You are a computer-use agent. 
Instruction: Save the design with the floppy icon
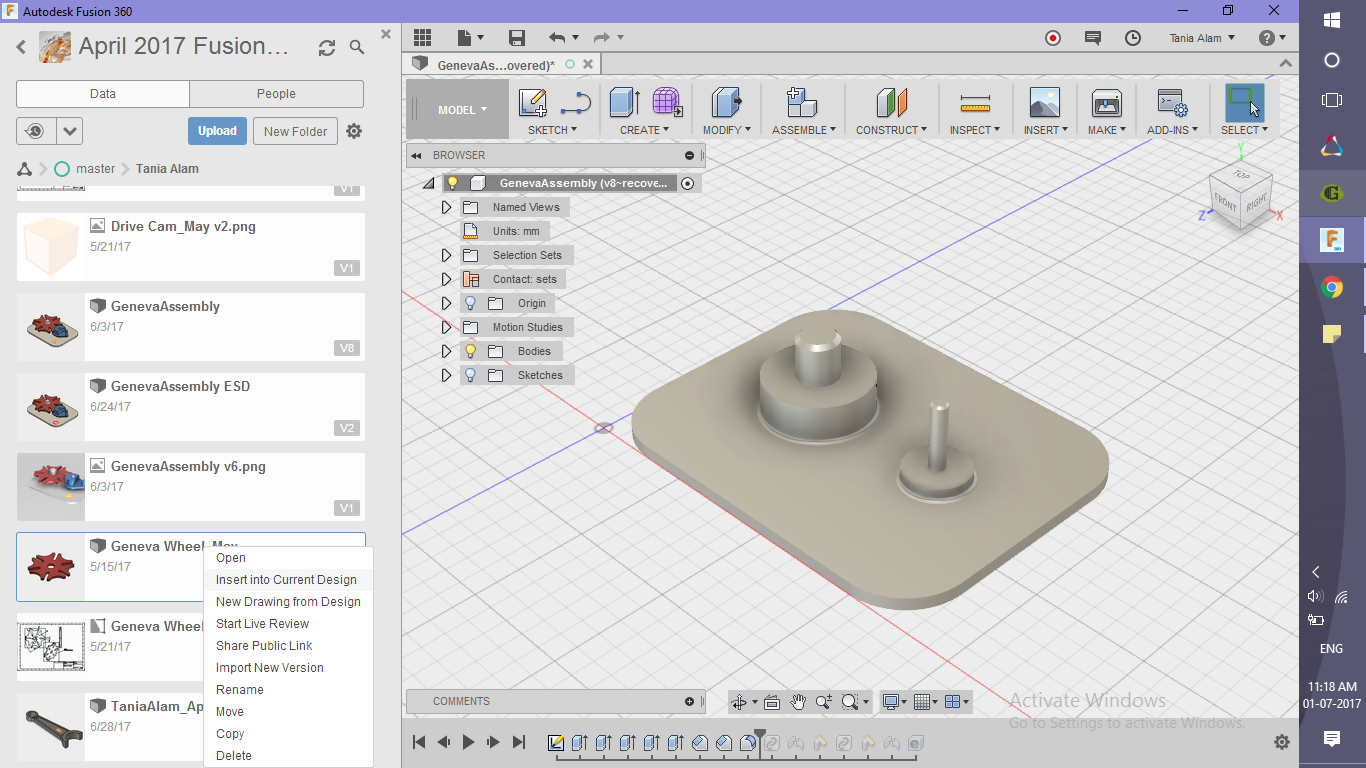click(517, 38)
